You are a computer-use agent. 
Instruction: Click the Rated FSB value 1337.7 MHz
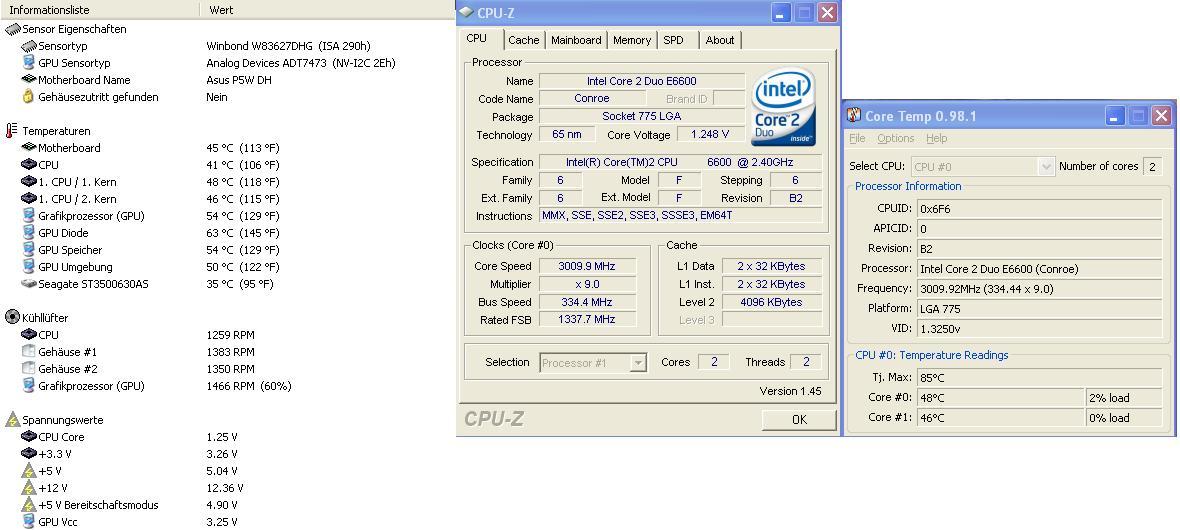click(586, 320)
